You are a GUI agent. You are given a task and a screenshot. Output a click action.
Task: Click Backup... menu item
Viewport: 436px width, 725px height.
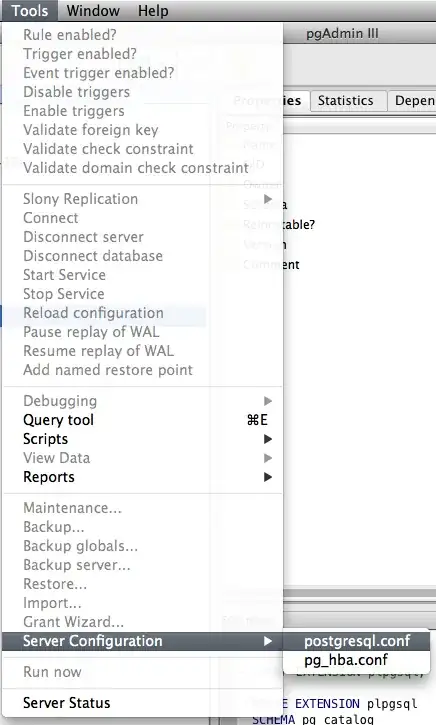coord(142,527)
